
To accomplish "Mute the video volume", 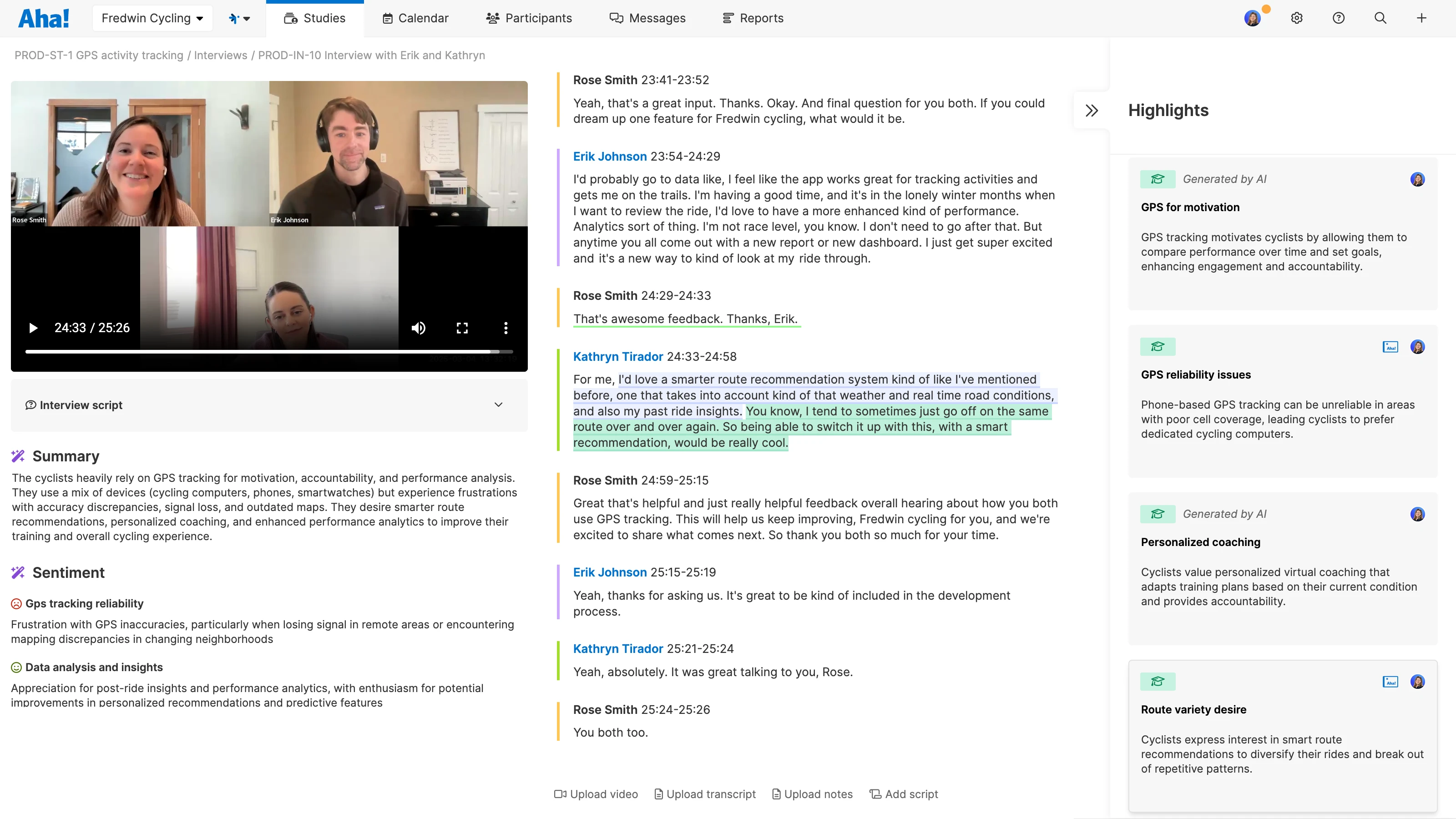I will coord(418,328).
